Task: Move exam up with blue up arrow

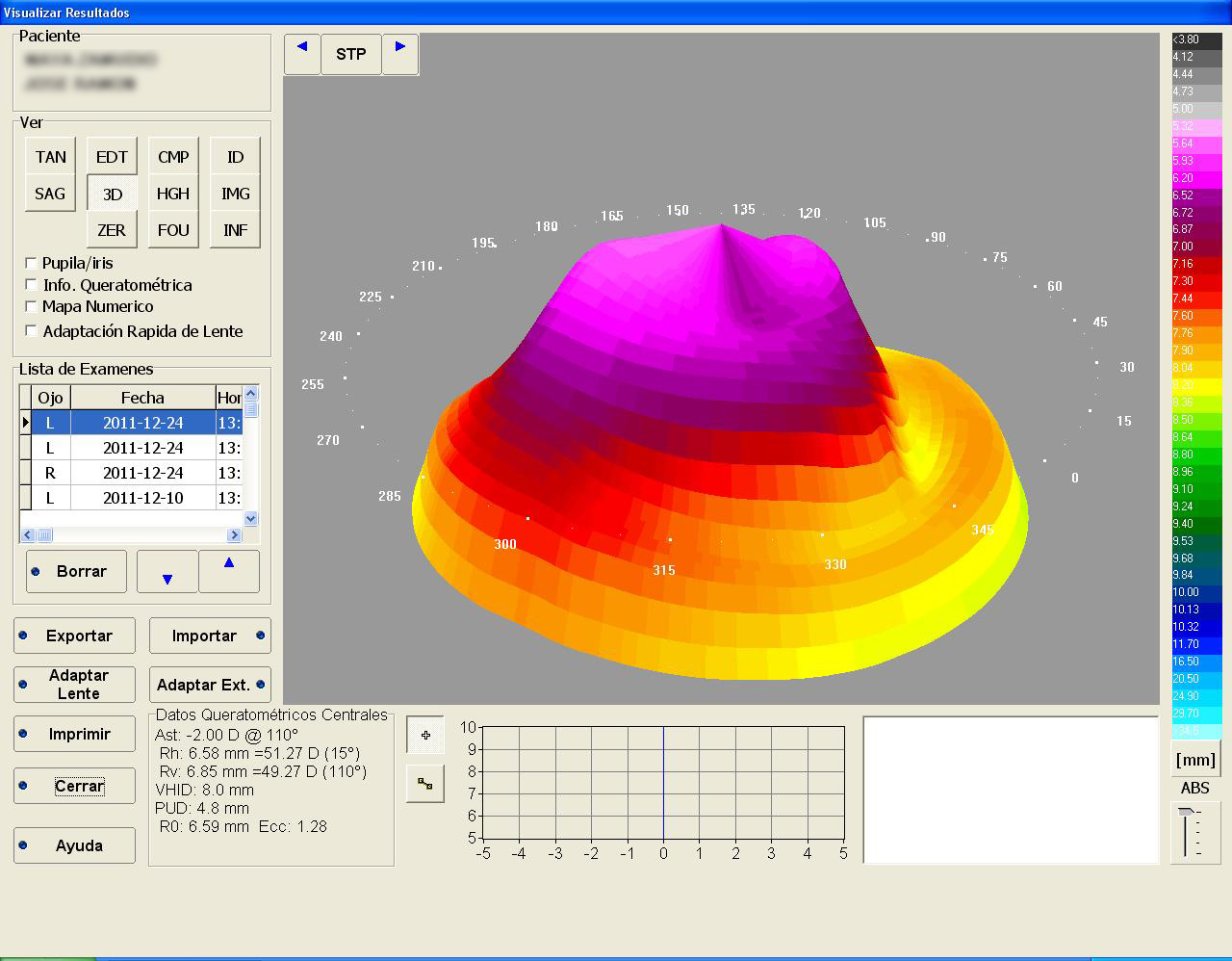Action: [x=229, y=572]
